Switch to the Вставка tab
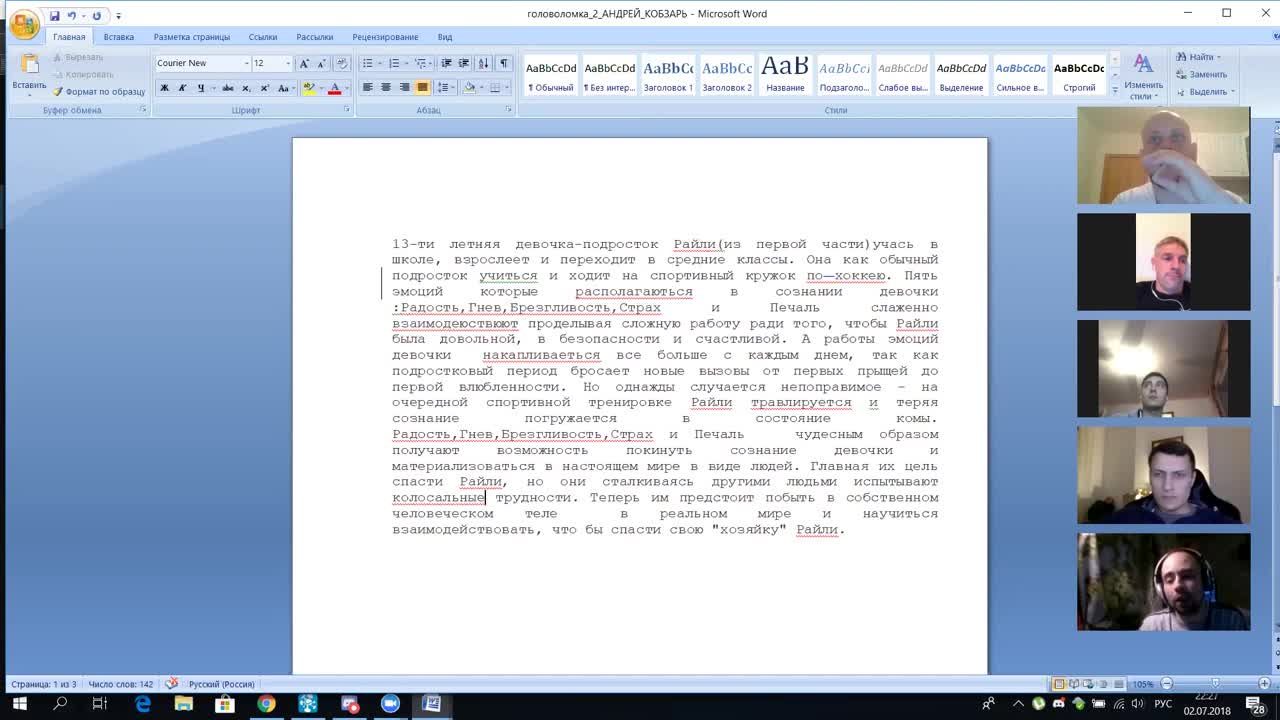1280x720 pixels. 118,37
